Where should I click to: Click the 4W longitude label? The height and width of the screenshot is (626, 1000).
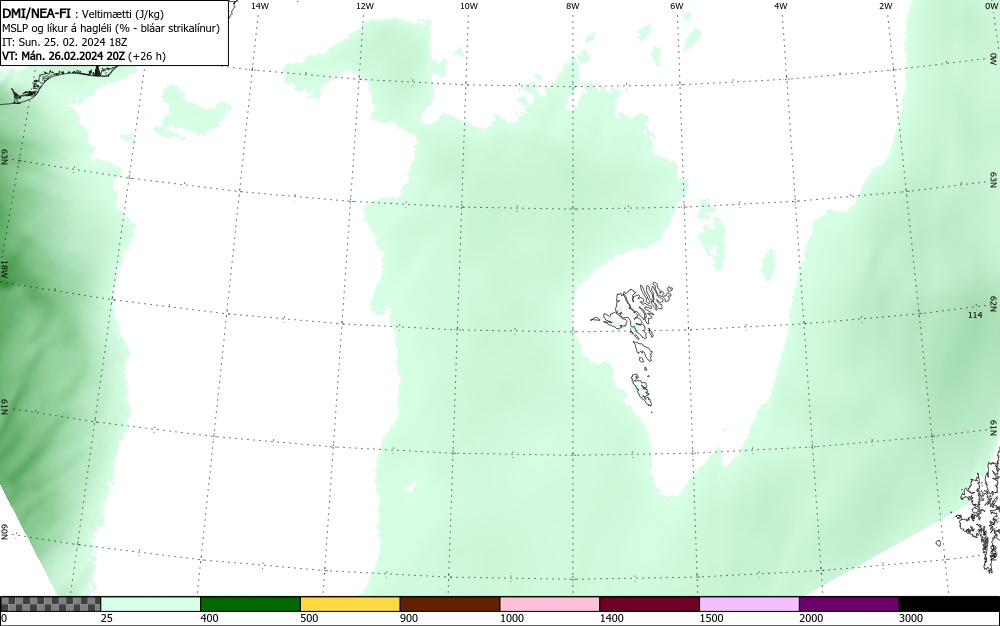[781, 6]
